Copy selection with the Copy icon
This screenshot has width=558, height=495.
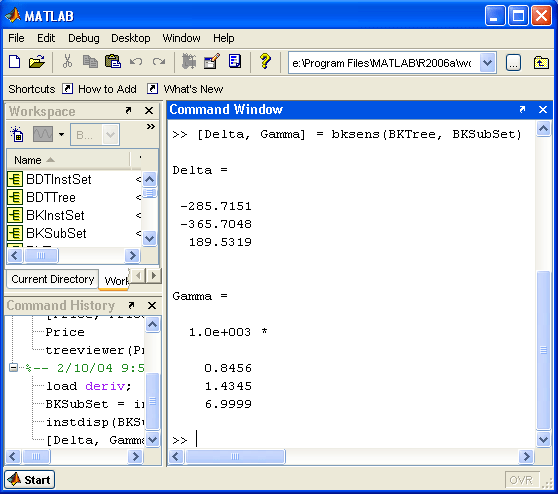pos(90,62)
